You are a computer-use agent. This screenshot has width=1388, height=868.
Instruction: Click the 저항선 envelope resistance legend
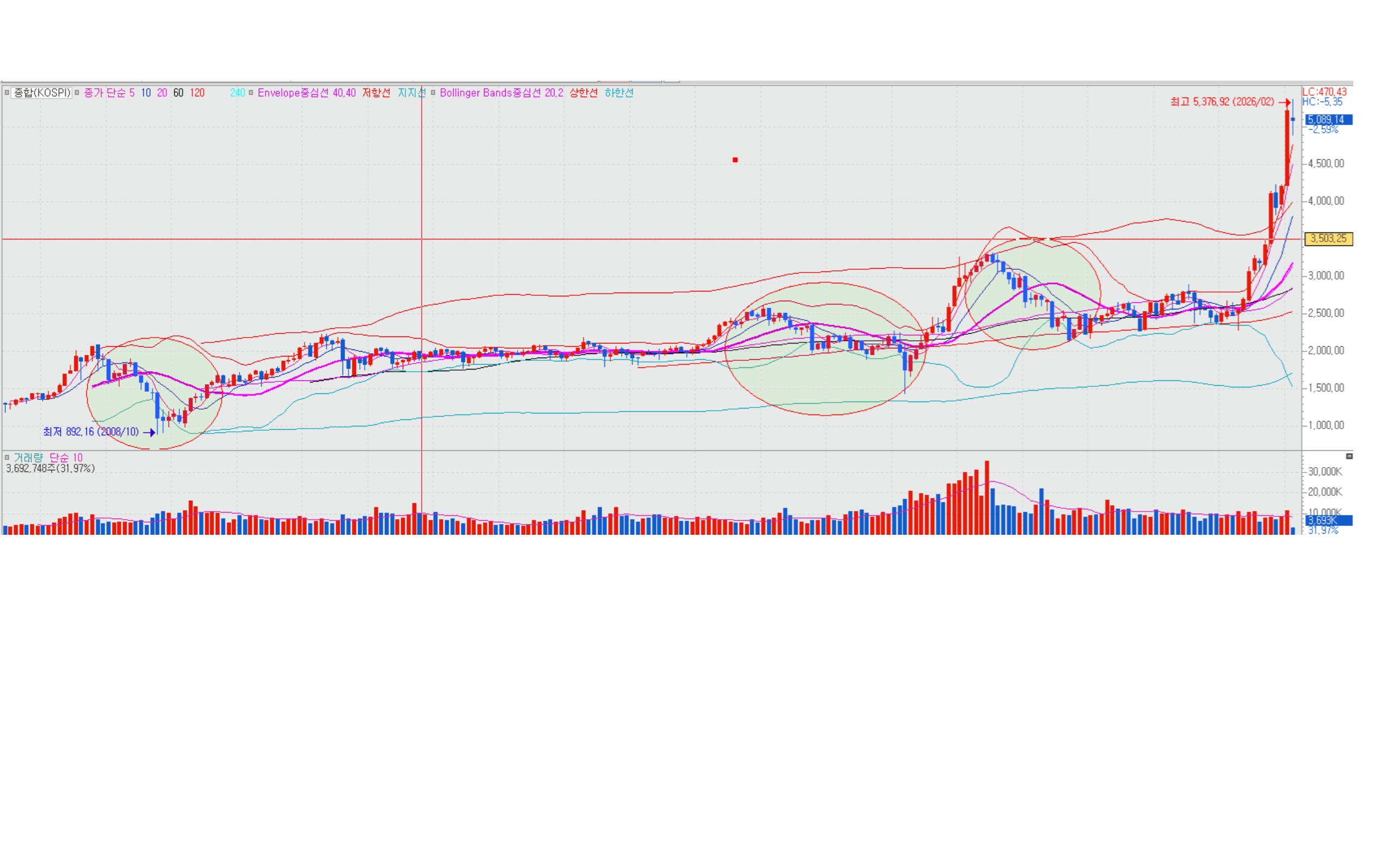(376, 93)
